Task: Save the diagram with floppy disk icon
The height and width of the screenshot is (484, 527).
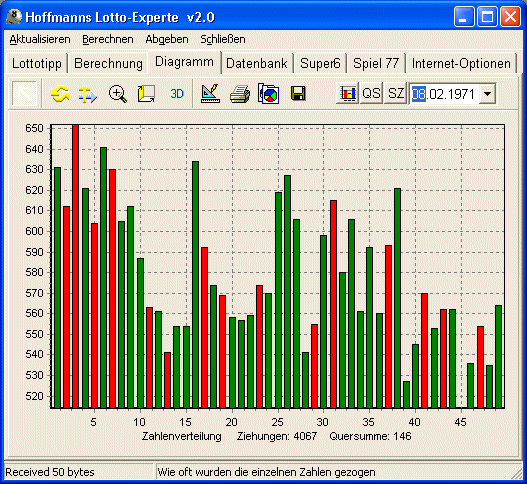Action: 298,93
